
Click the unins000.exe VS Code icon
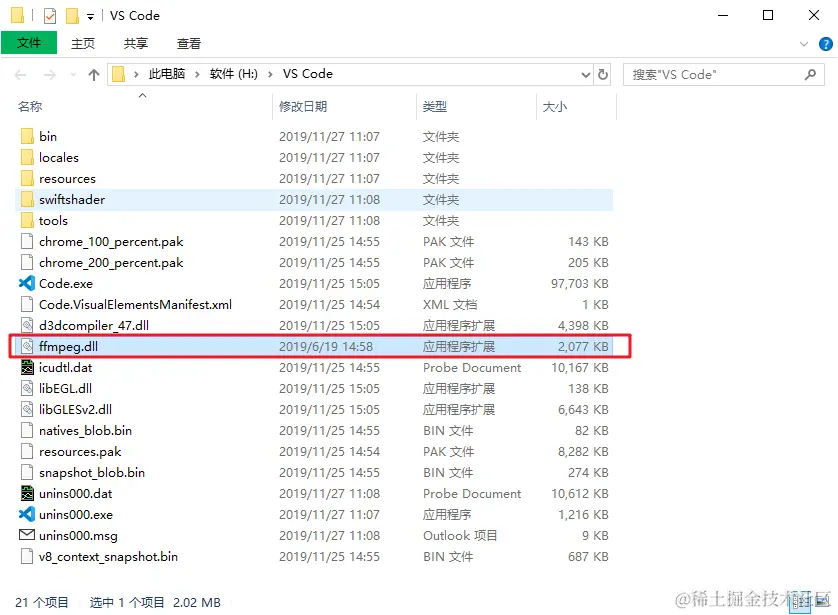click(27, 514)
